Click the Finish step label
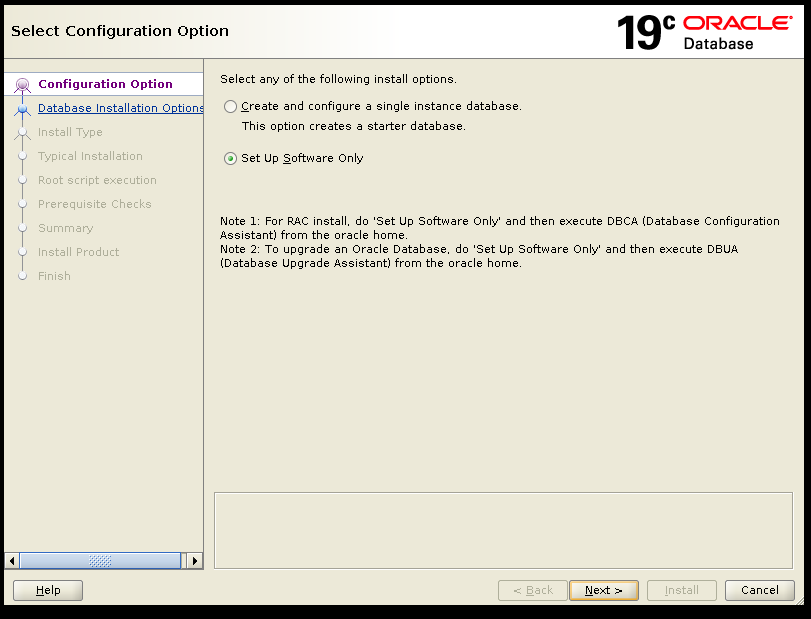811x619 pixels. 54,276
